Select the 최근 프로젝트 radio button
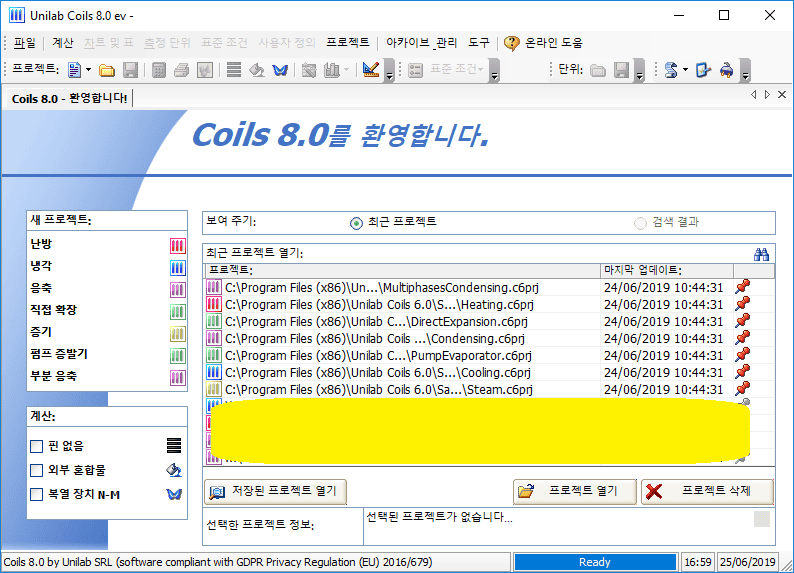794x573 pixels. point(356,223)
